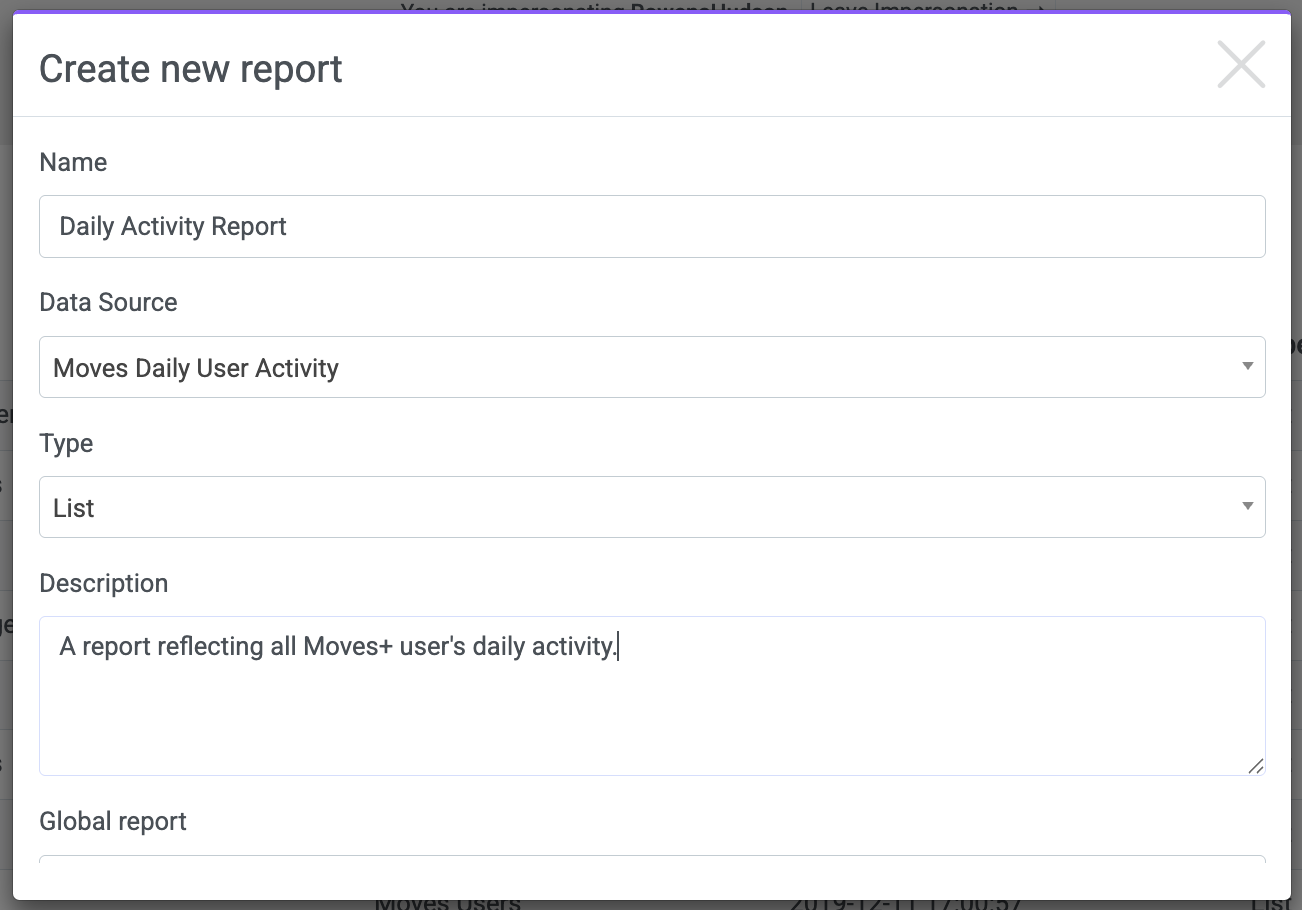Image resolution: width=1302 pixels, height=910 pixels.
Task: Click the Data Source label
Action: click(108, 302)
